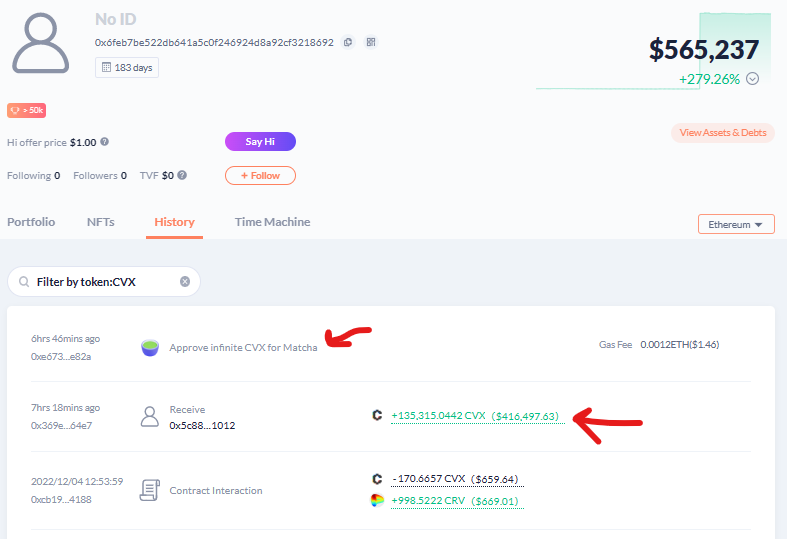Screen dimensions: 787x539
Task: Click the search magnifier icon in filter
Action: click(x=24, y=282)
